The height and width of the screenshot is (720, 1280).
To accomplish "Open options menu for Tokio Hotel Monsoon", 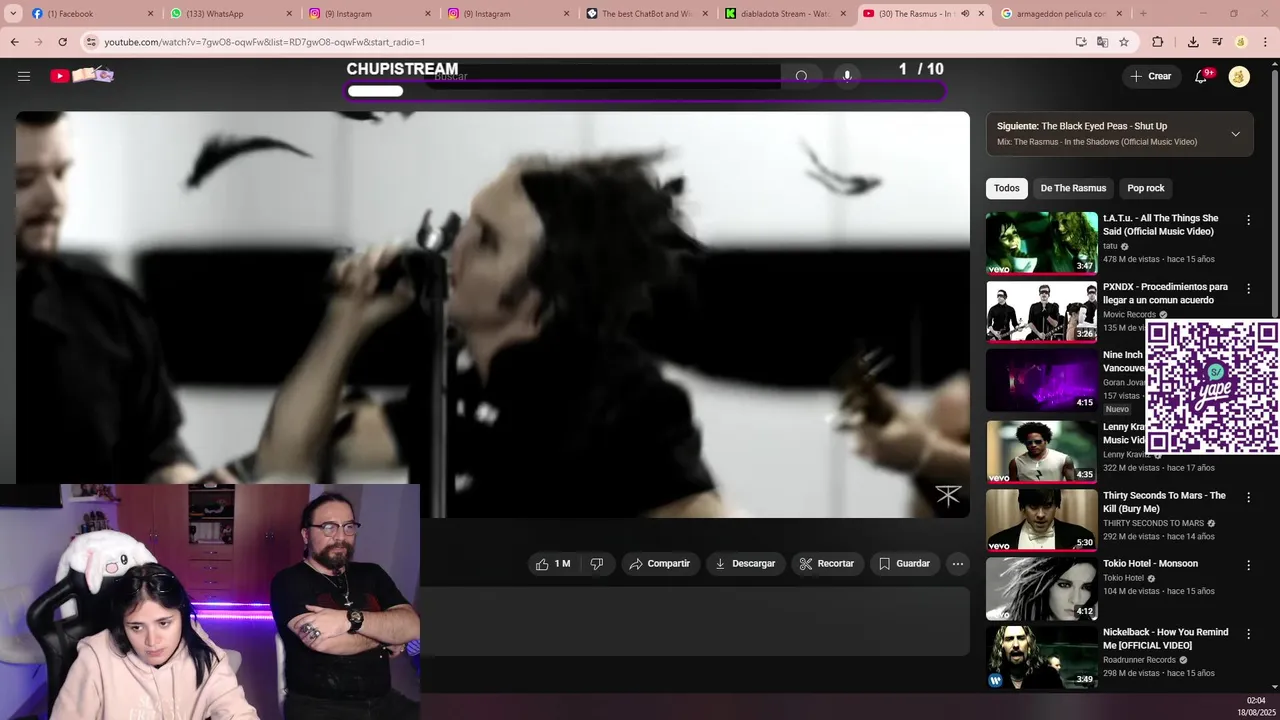I will [x=1248, y=565].
